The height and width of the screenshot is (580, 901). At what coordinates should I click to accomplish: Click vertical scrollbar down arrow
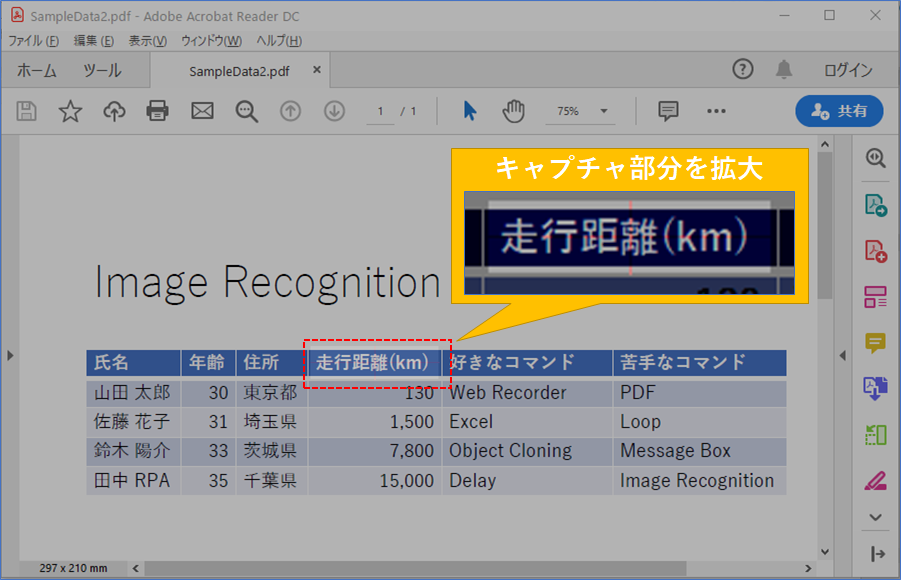(825, 552)
